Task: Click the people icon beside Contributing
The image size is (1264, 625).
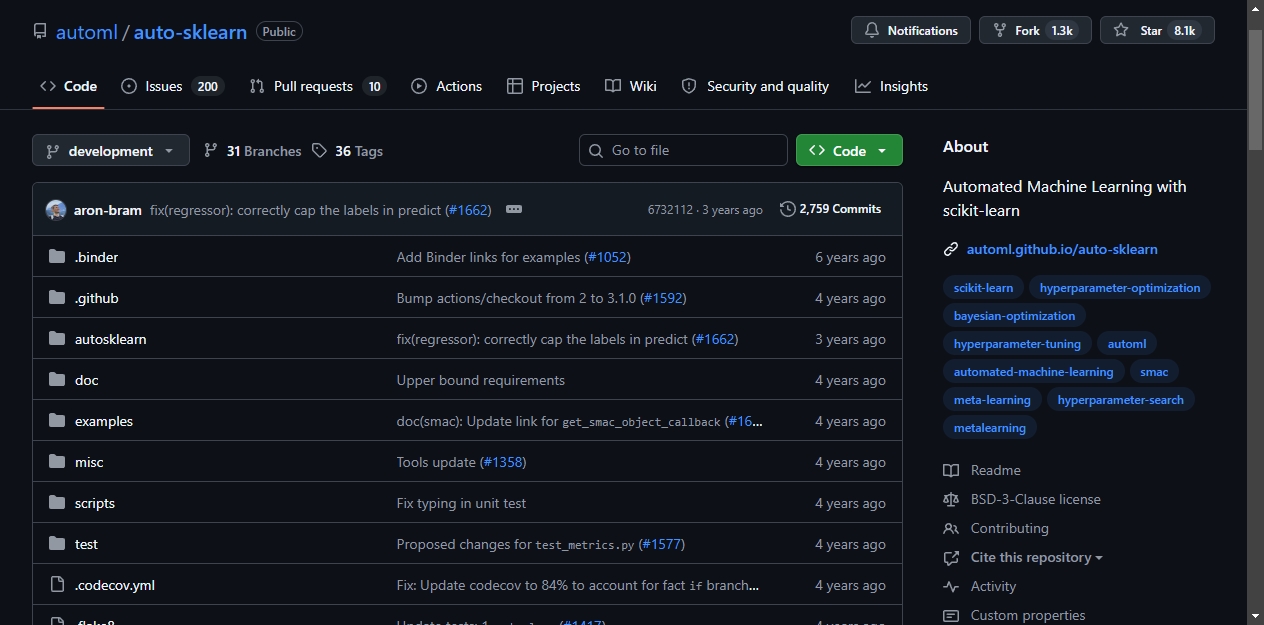Action: (x=951, y=528)
